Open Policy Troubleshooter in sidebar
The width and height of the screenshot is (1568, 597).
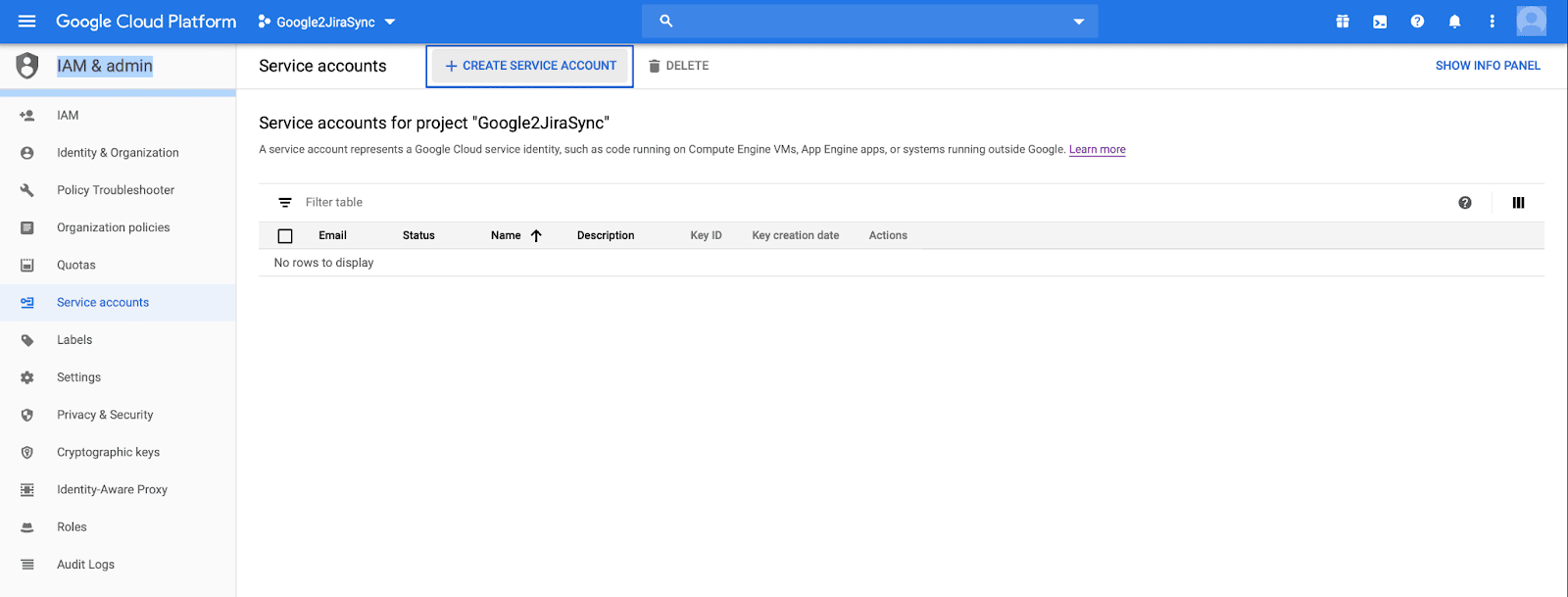118,190
